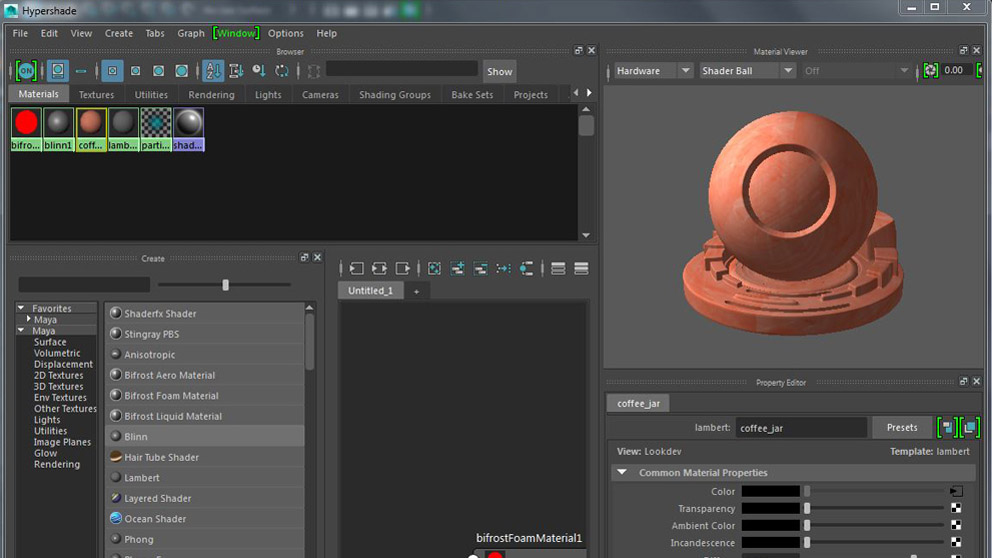The height and width of the screenshot is (558, 992).
Task: Open the Shader Ball geometry dropdown
Action: (746, 71)
